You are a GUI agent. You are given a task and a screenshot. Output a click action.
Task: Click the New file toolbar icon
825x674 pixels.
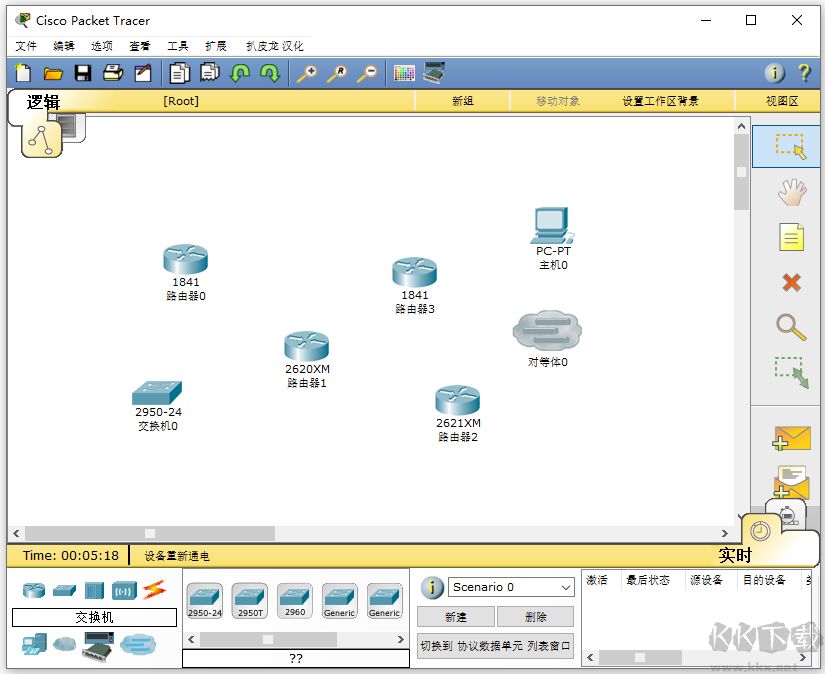click(x=23, y=73)
